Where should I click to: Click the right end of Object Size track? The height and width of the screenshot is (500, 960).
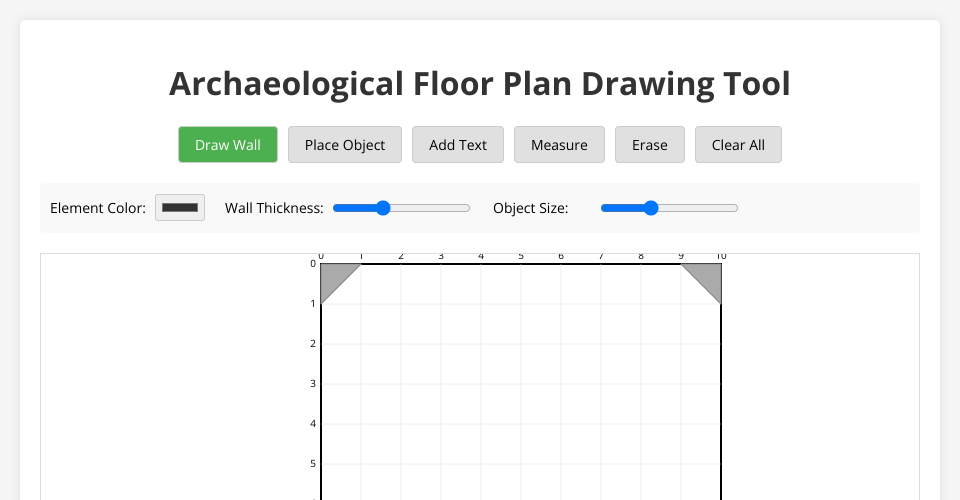tap(735, 208)
